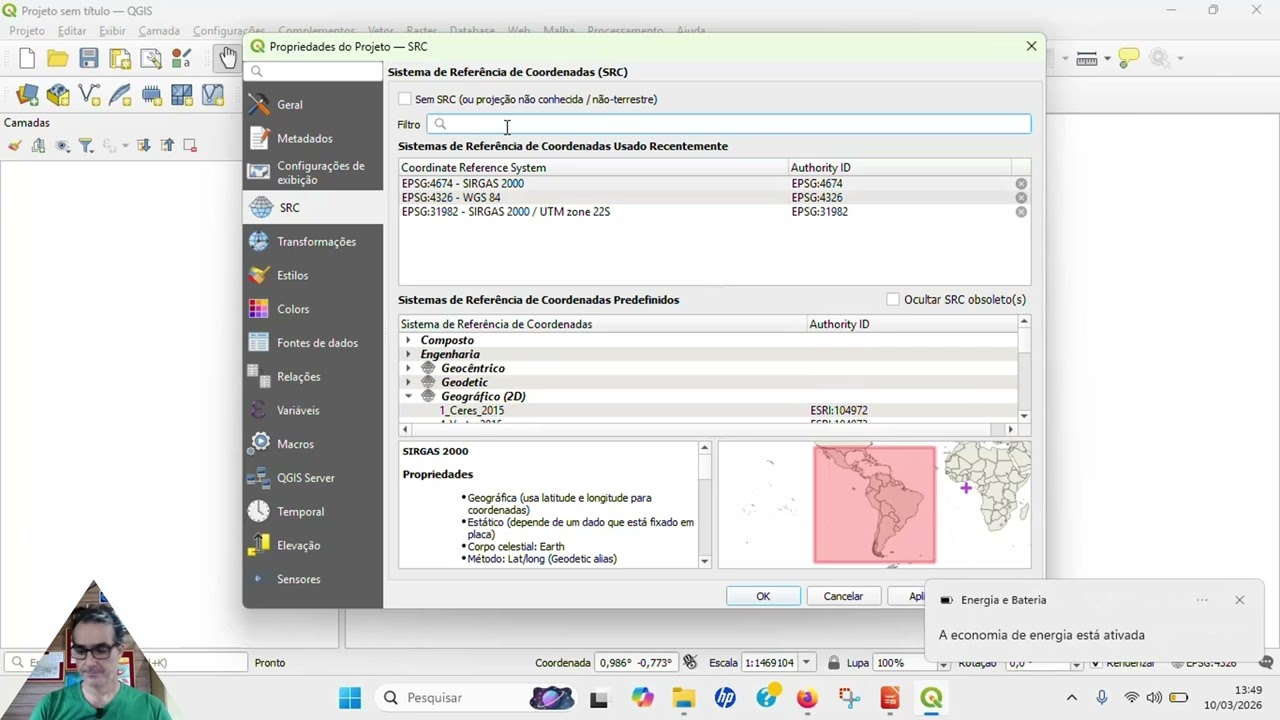Image resolution: width=1280 pixels, height=720 pixels.
Task: Open Windows Start menu
Action: click(350, 697)
